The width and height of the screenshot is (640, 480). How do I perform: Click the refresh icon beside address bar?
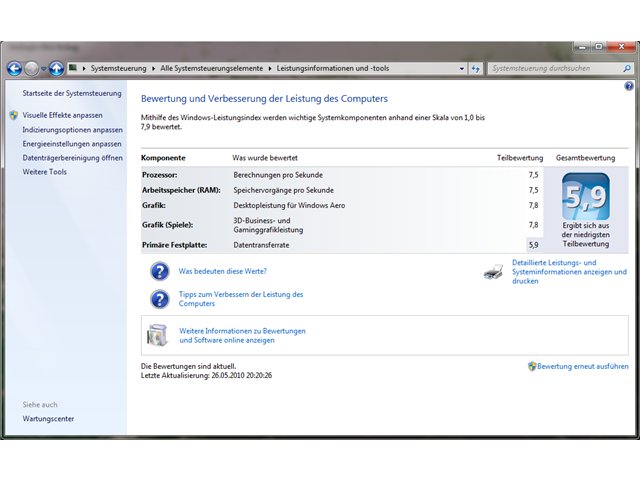(476, 69)
